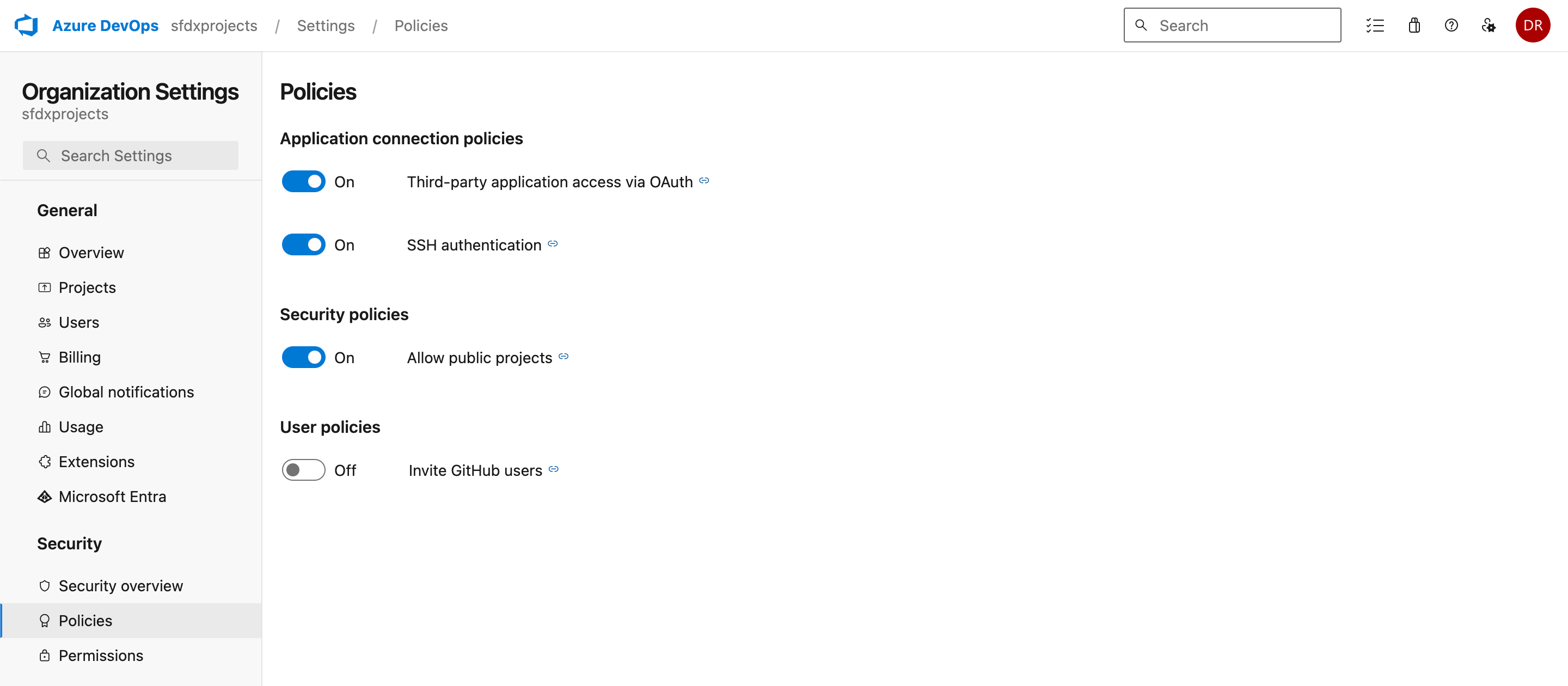
Task: Click the SSH authentication link icon
Action: (553, 244)
